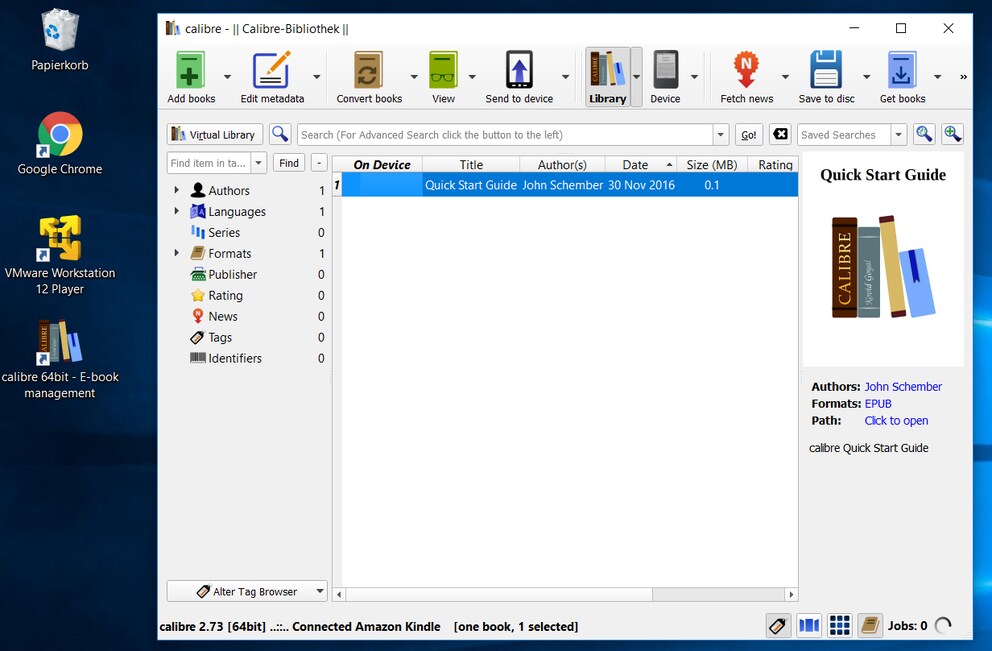
Task: Open calibre 64bit desktop shortcut
Action: pos(59,359)
